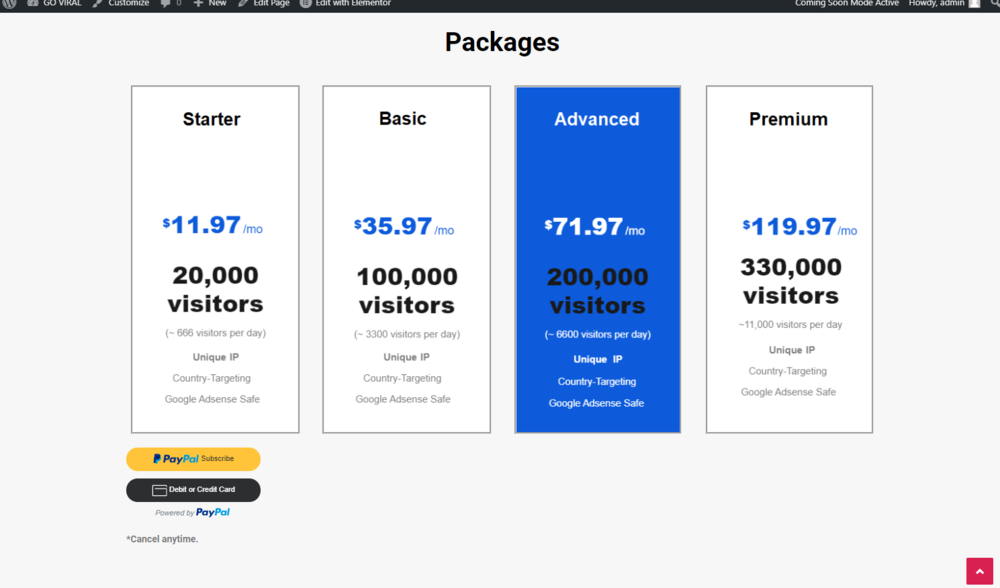The width and height of the screenshot is (1000, 588).
Task: Click "(~ 6600 visitors per day)" text
Action: click(x=598, y=334)
